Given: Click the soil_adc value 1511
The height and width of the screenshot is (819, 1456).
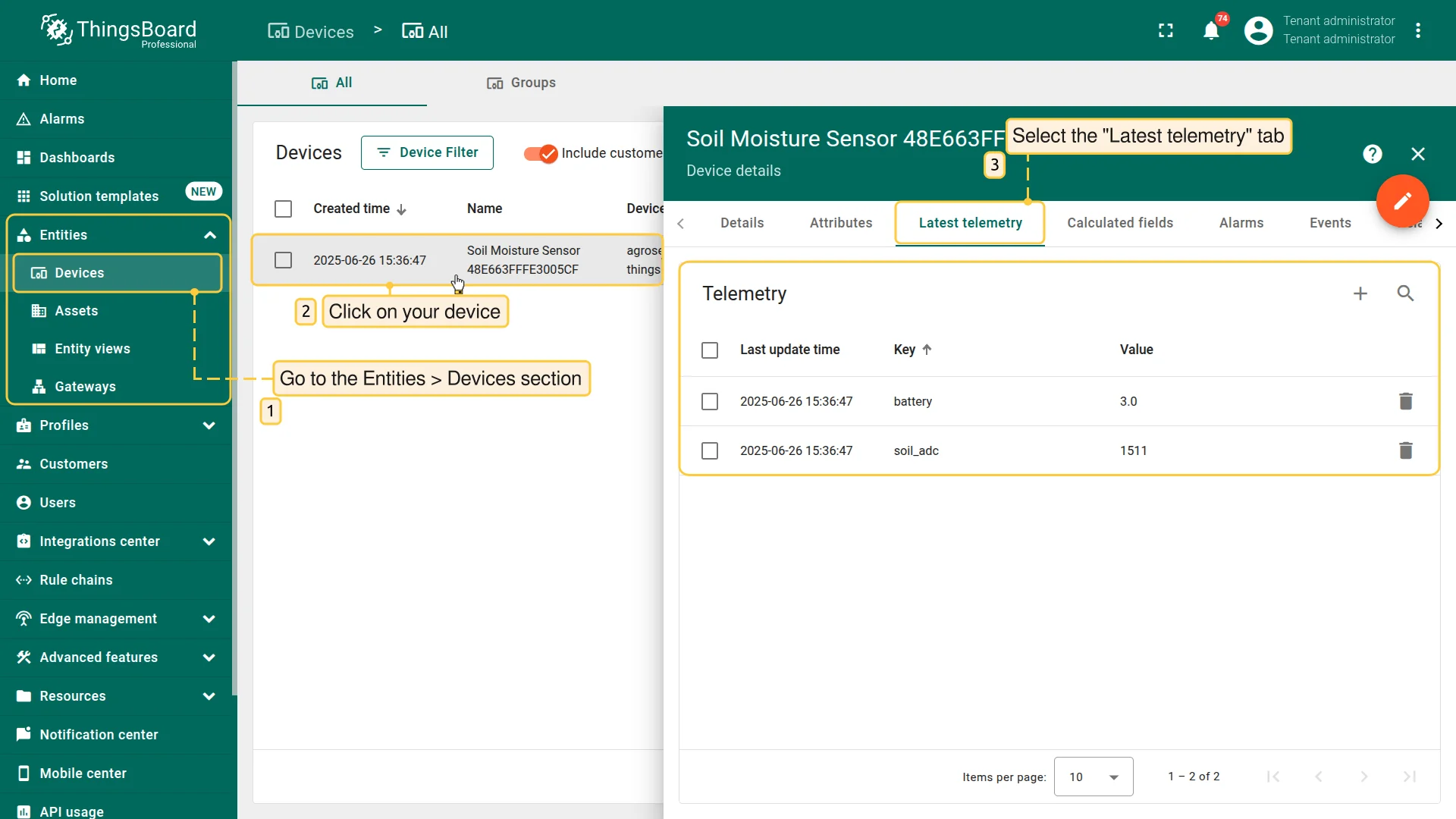Looking at the screenshot, I should click(x=1133, y=450).
